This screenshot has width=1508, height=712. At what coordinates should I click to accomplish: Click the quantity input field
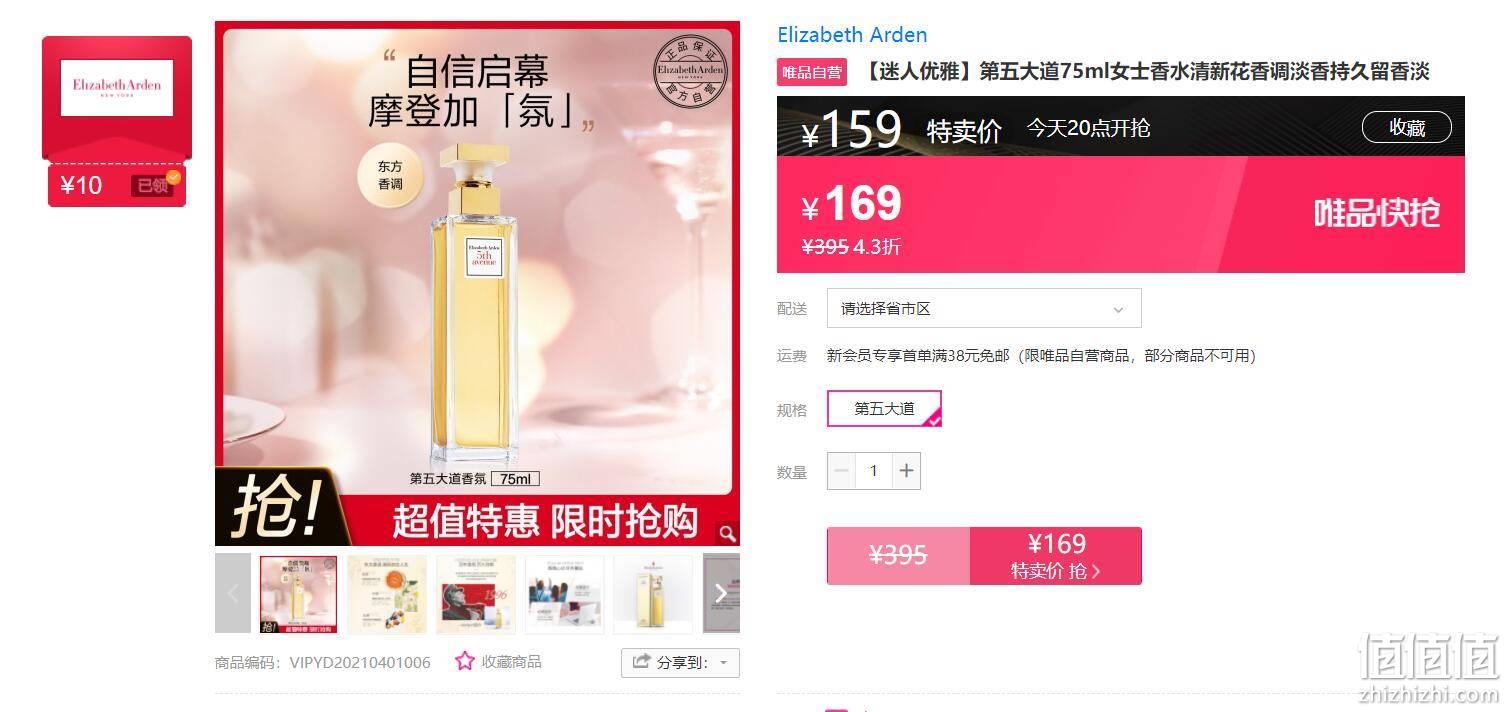pos(874,470)
